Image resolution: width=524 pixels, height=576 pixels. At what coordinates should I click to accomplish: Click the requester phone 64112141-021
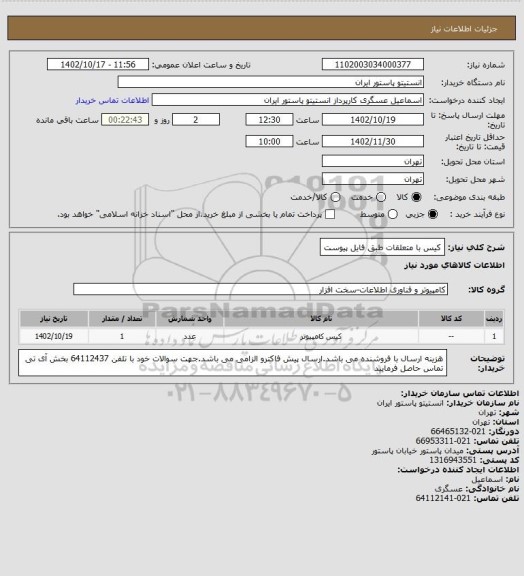[443, 498]
